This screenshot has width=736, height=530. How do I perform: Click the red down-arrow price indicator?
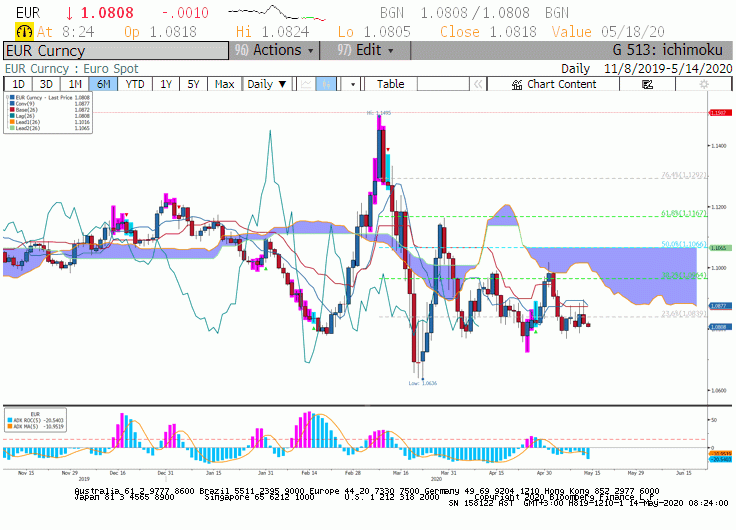point(69,14)
